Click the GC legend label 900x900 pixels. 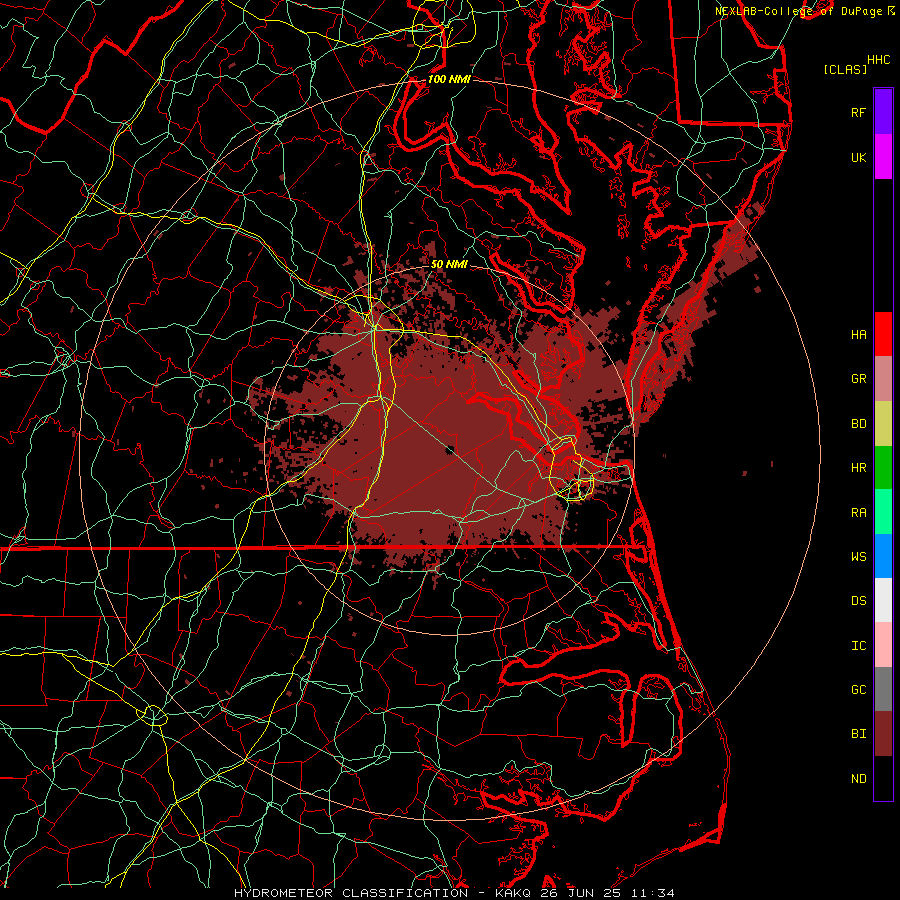pyautogui.click(x=858, y=690)
